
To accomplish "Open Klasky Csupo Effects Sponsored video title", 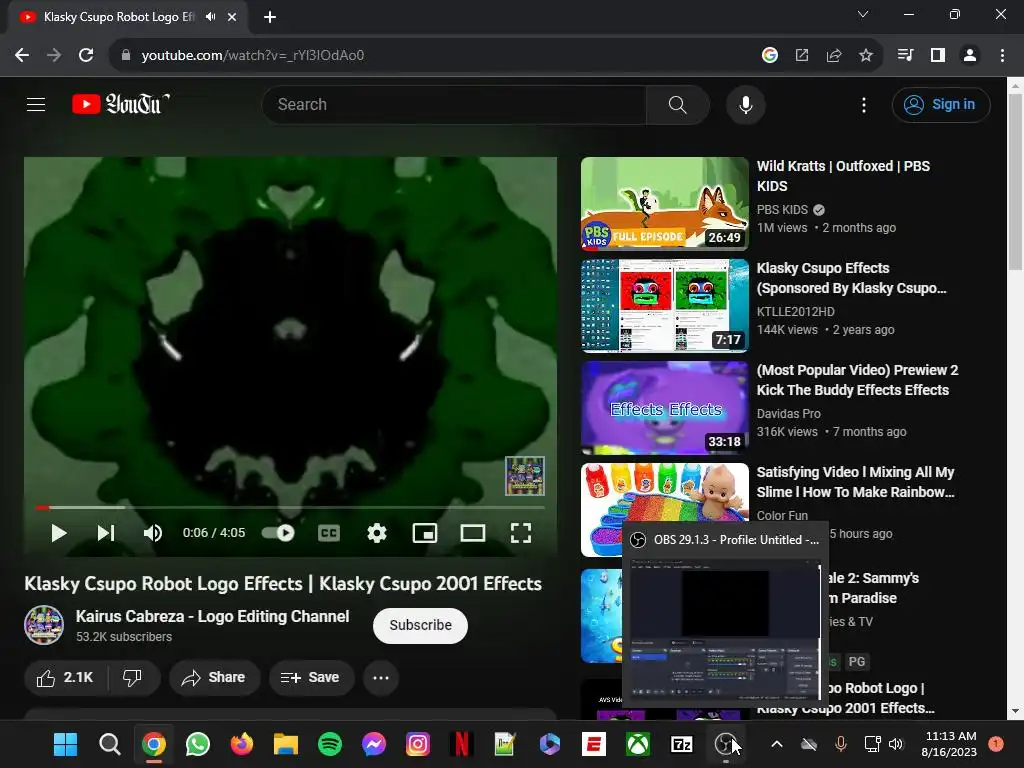I will pyautogui.click(x=851, y=278).
